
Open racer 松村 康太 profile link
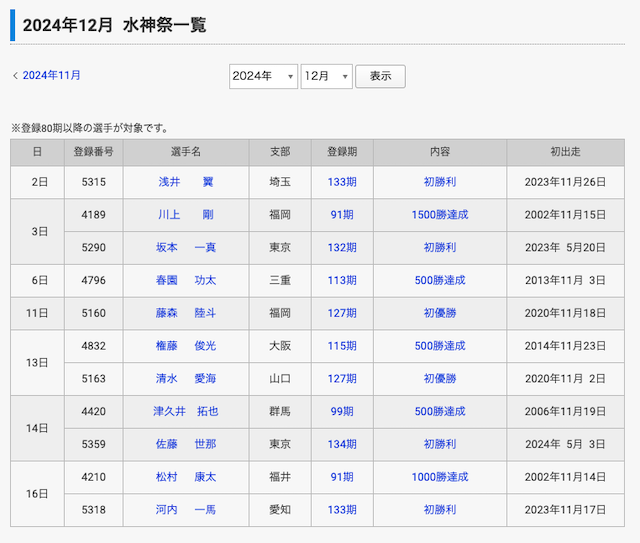186,477
